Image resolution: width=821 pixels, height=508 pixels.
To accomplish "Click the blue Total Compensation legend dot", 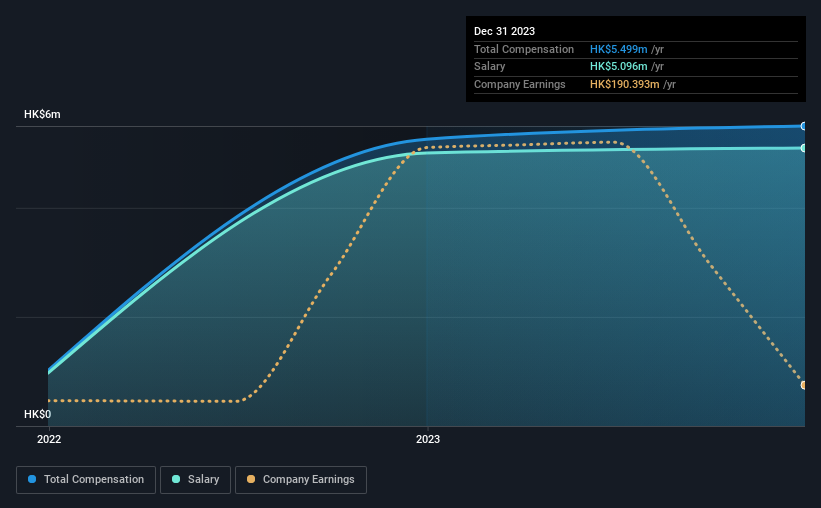I will pyautogui.click(x=32, y=479).
